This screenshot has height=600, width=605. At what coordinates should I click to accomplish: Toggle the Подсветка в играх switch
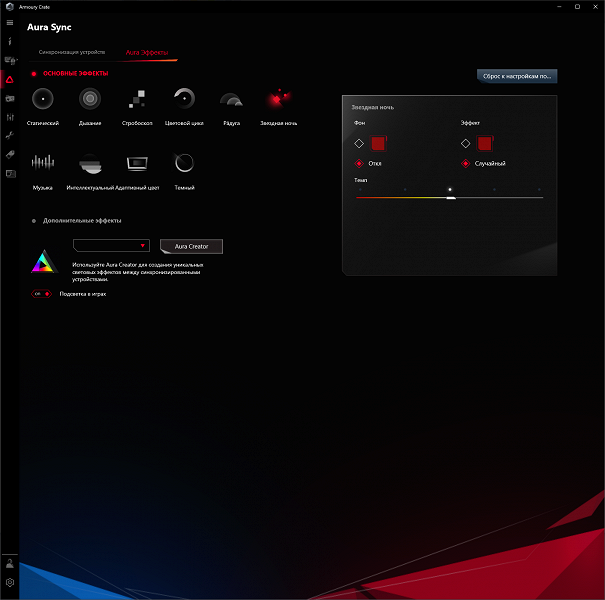click(41, 294)
